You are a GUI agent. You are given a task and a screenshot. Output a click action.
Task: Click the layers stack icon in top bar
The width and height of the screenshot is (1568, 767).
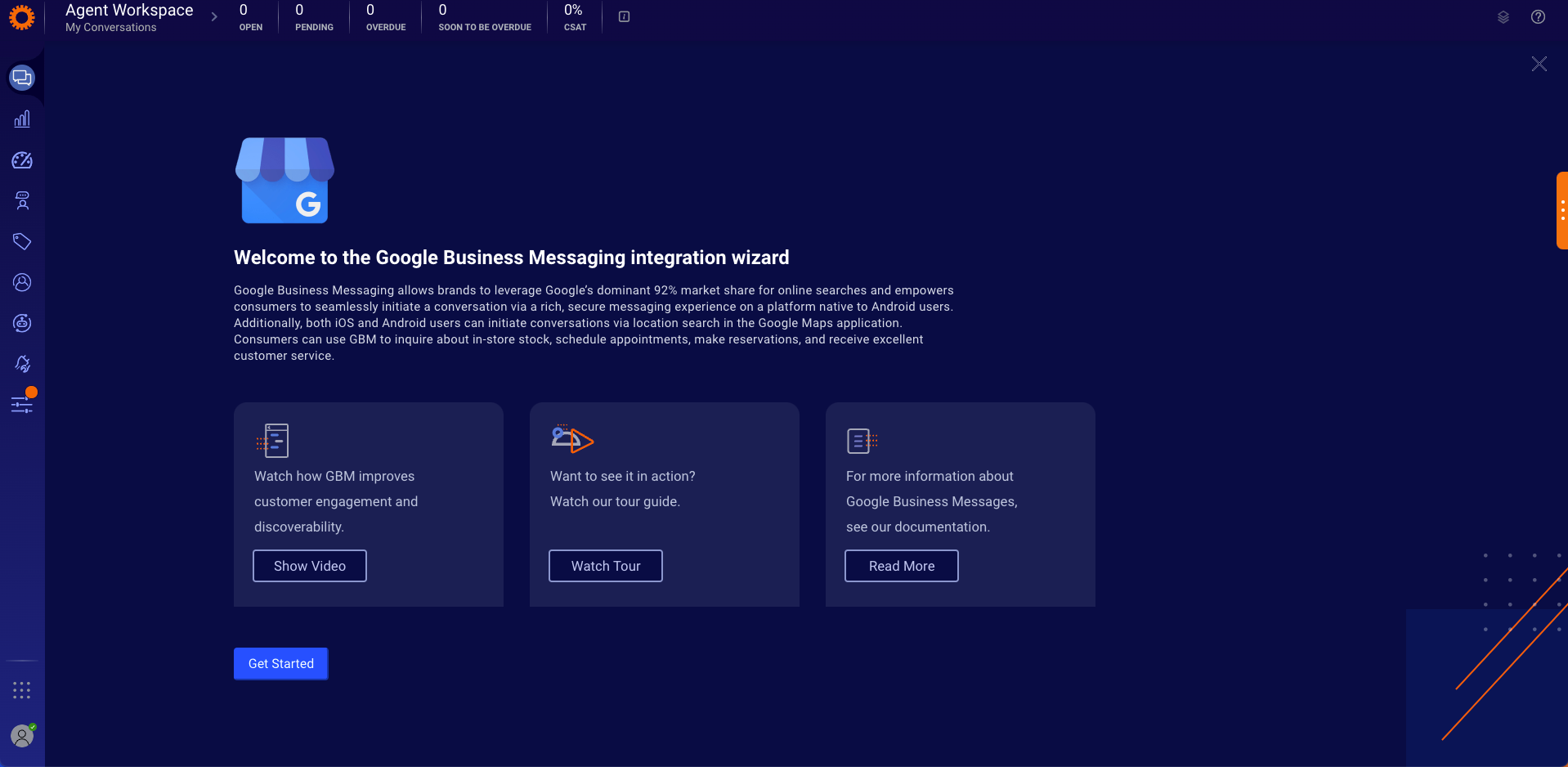click(1503, 17)
